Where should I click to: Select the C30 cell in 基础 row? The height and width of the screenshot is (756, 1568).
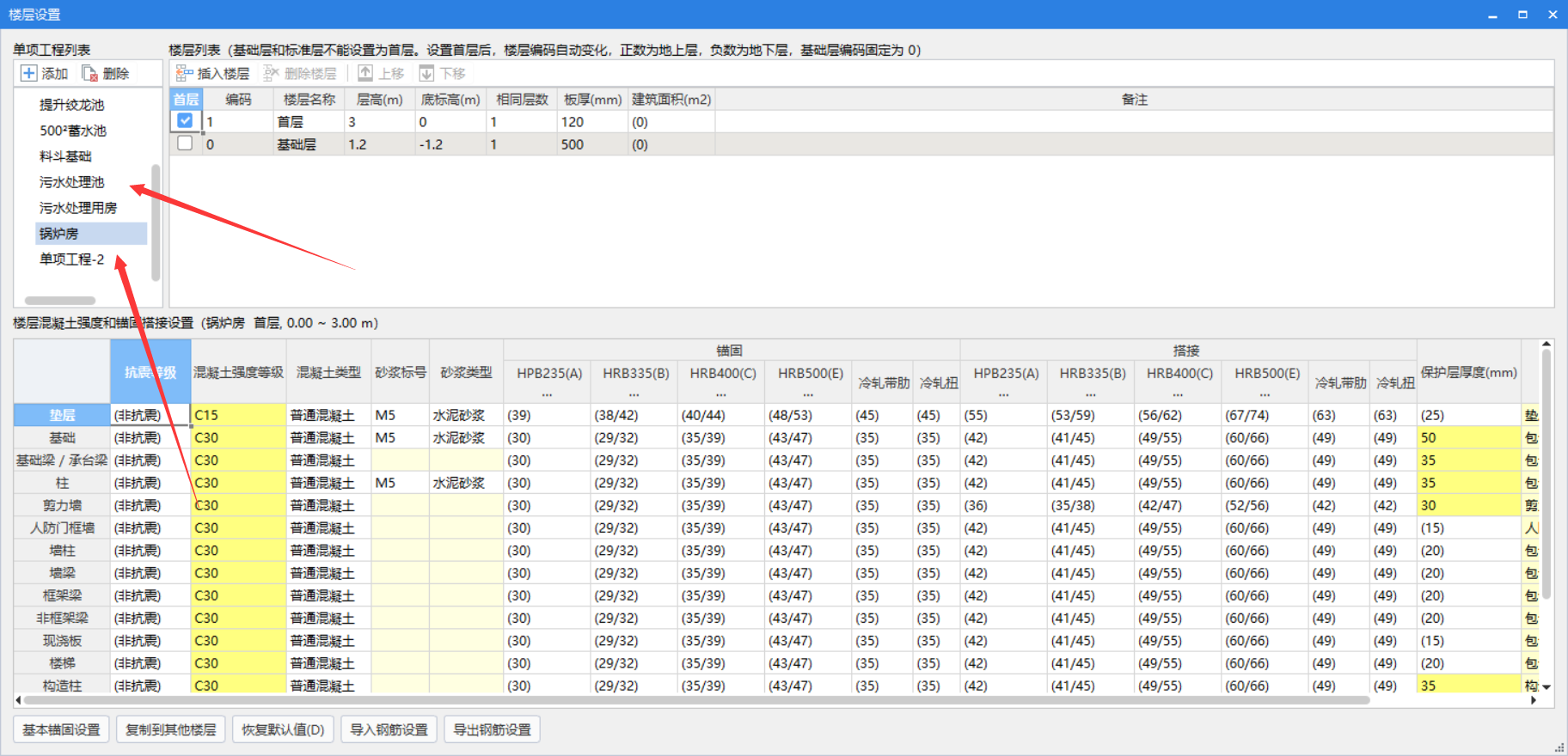point(238,437)
